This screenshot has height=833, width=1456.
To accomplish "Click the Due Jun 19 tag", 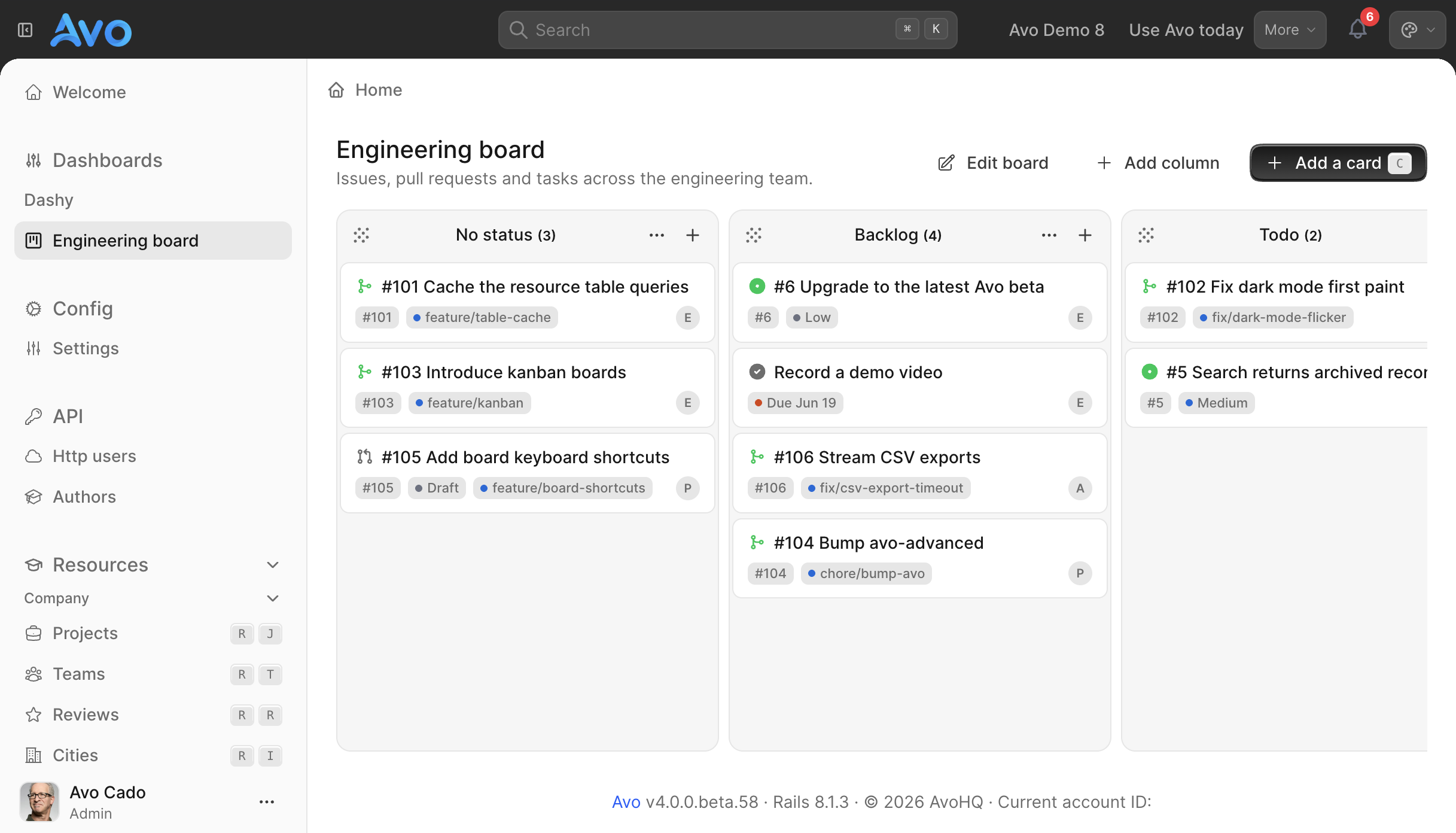I will click(796, 403).
